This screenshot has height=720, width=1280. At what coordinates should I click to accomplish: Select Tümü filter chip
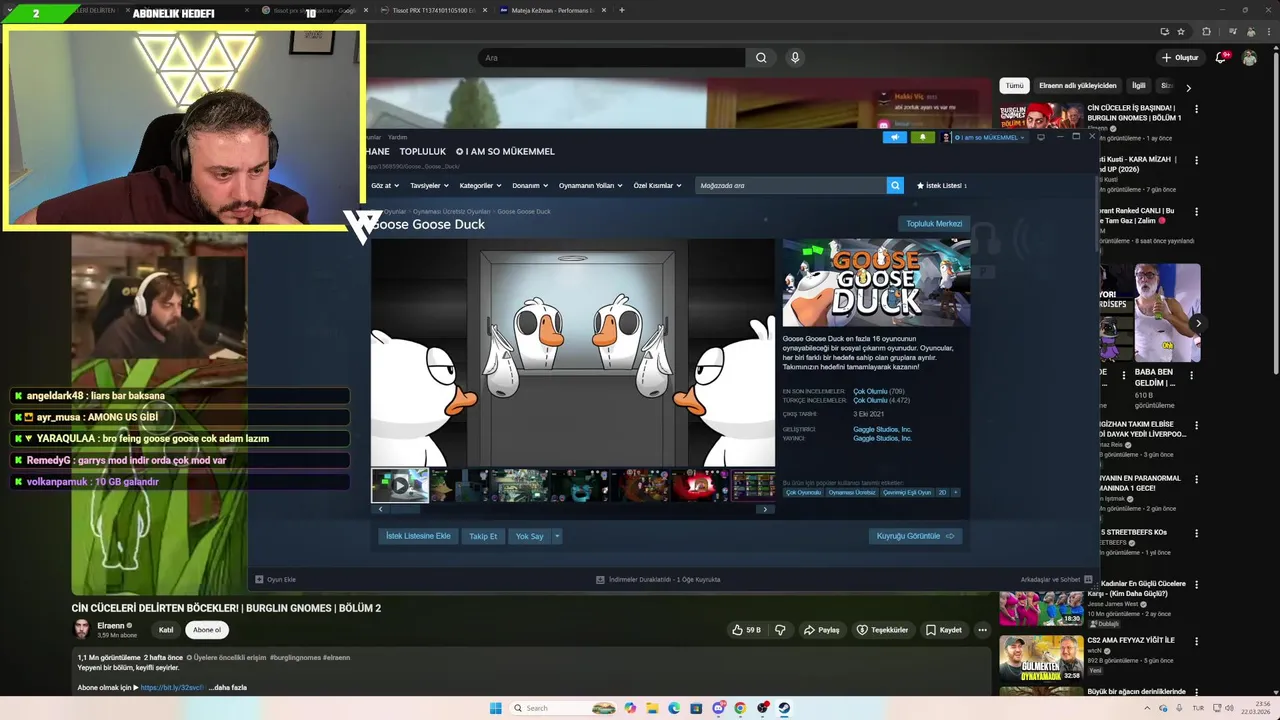click(x=1014, y=86)
